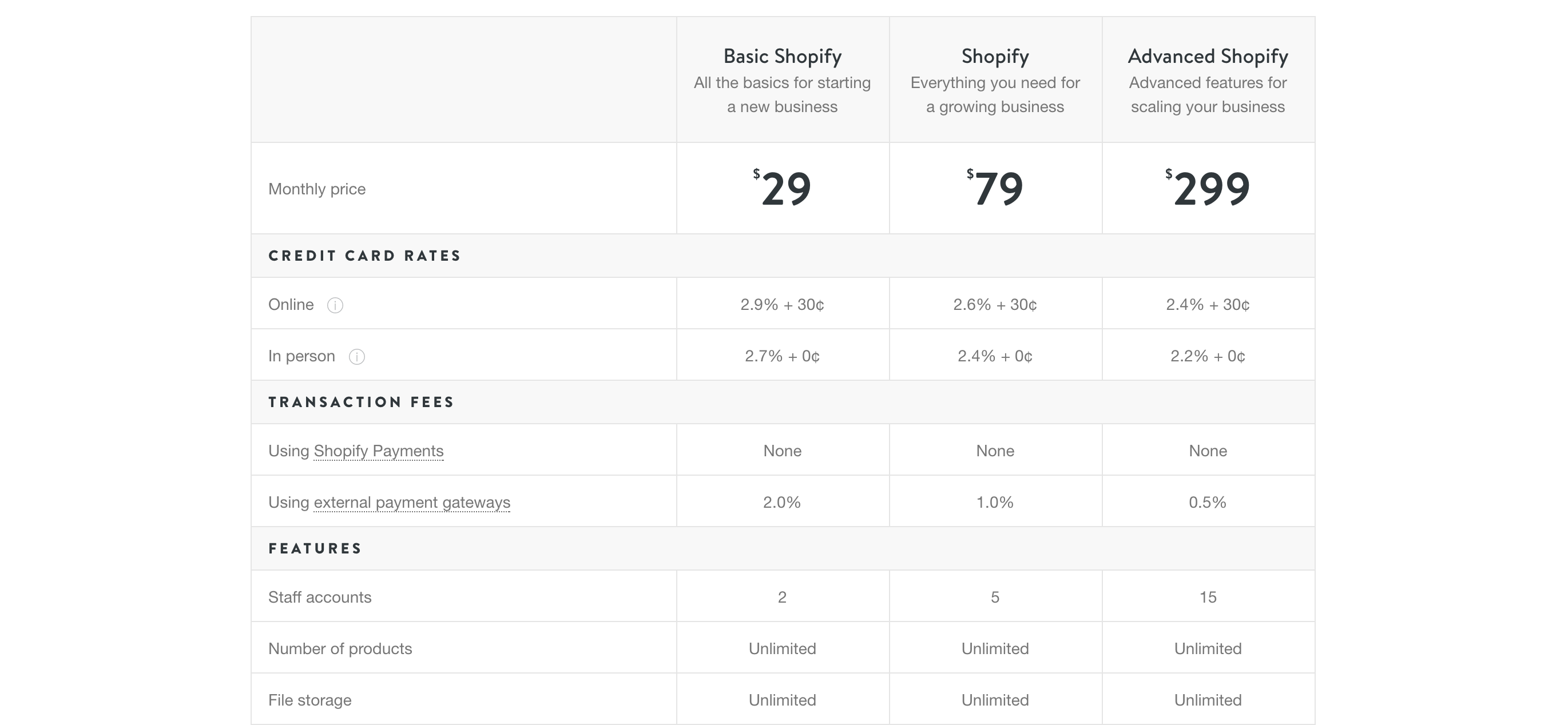The height and width of the screenshot is (725, 1568).
Task: Open the external payment gateways link
Action: pyautogui.click(x=412, y=503)
